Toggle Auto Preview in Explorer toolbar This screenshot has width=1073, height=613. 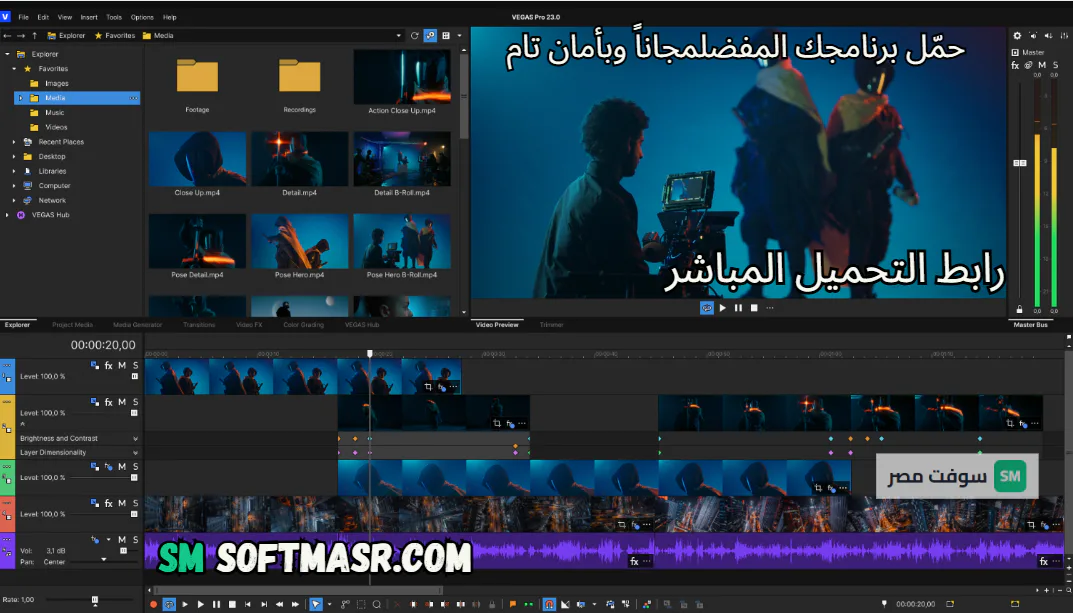[430, 36]
